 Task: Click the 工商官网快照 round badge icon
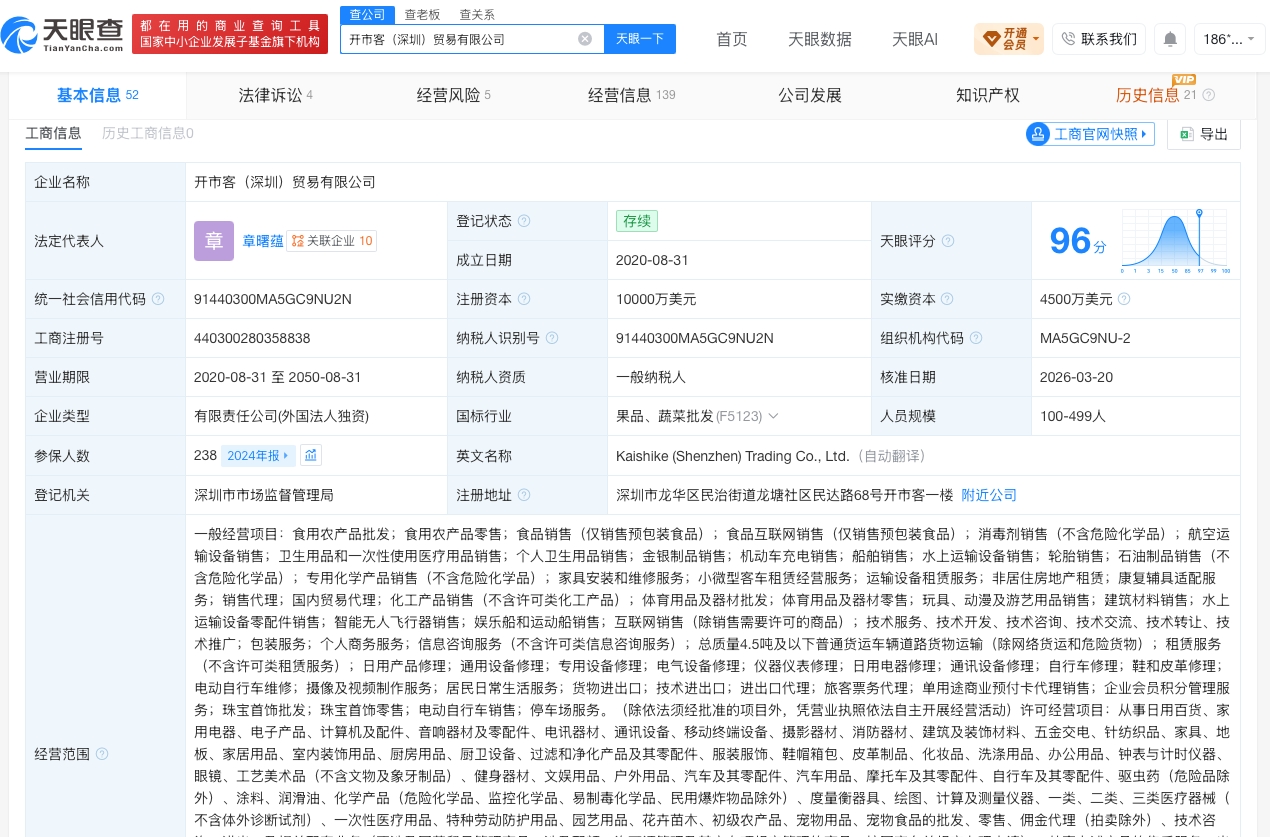(x=1038, y=134)
